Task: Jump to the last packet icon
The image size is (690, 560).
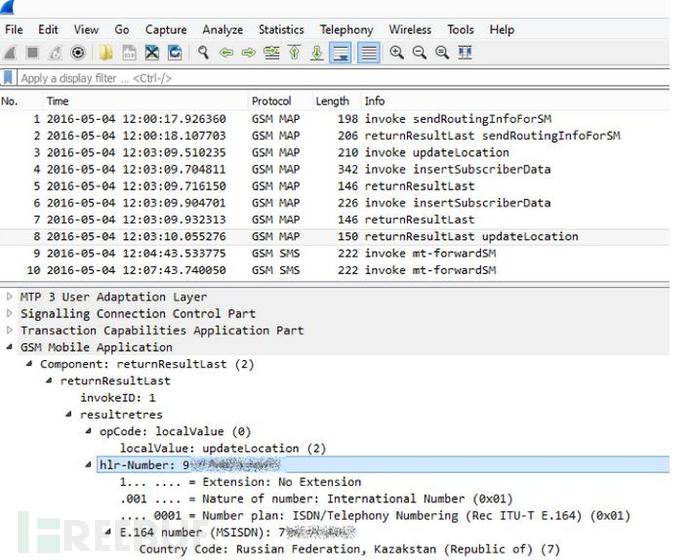Action: [x=317, y=53]
